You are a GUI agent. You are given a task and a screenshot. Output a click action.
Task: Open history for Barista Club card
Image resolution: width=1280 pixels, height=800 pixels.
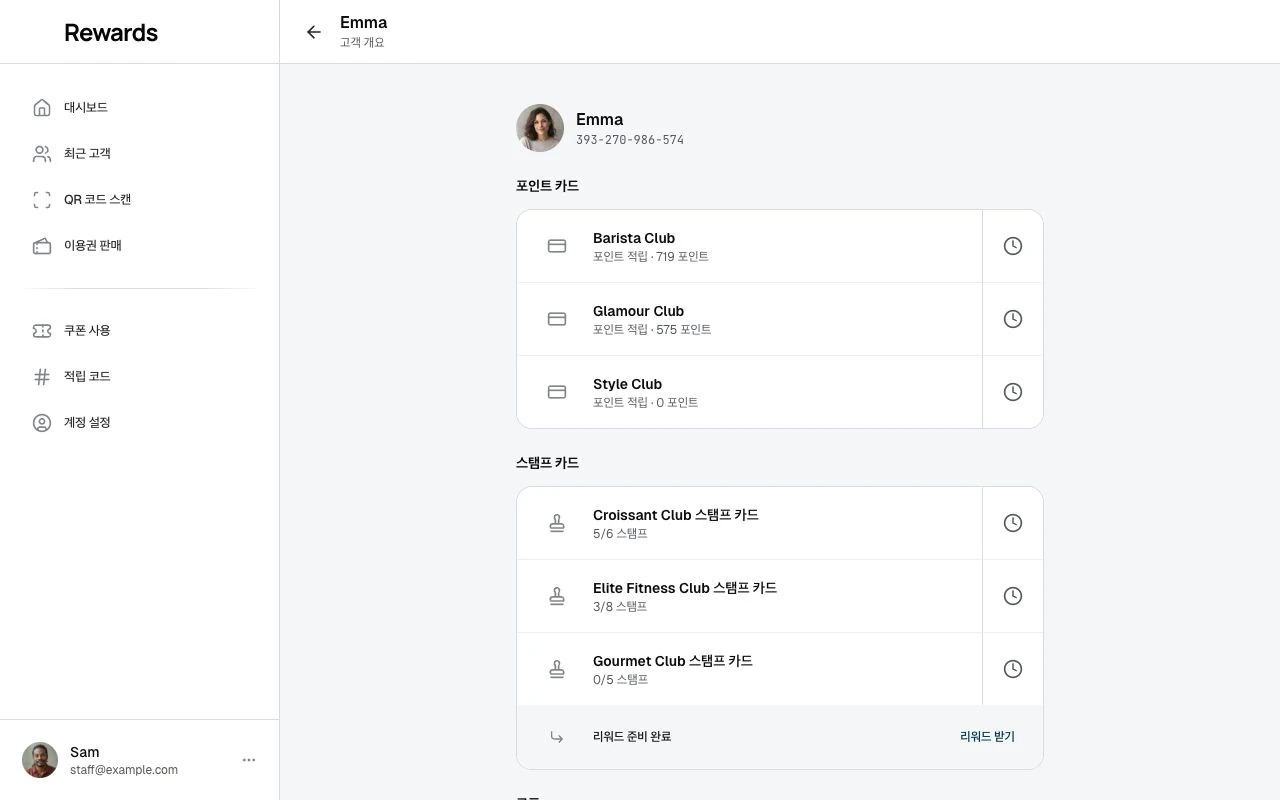[1013, 246]
